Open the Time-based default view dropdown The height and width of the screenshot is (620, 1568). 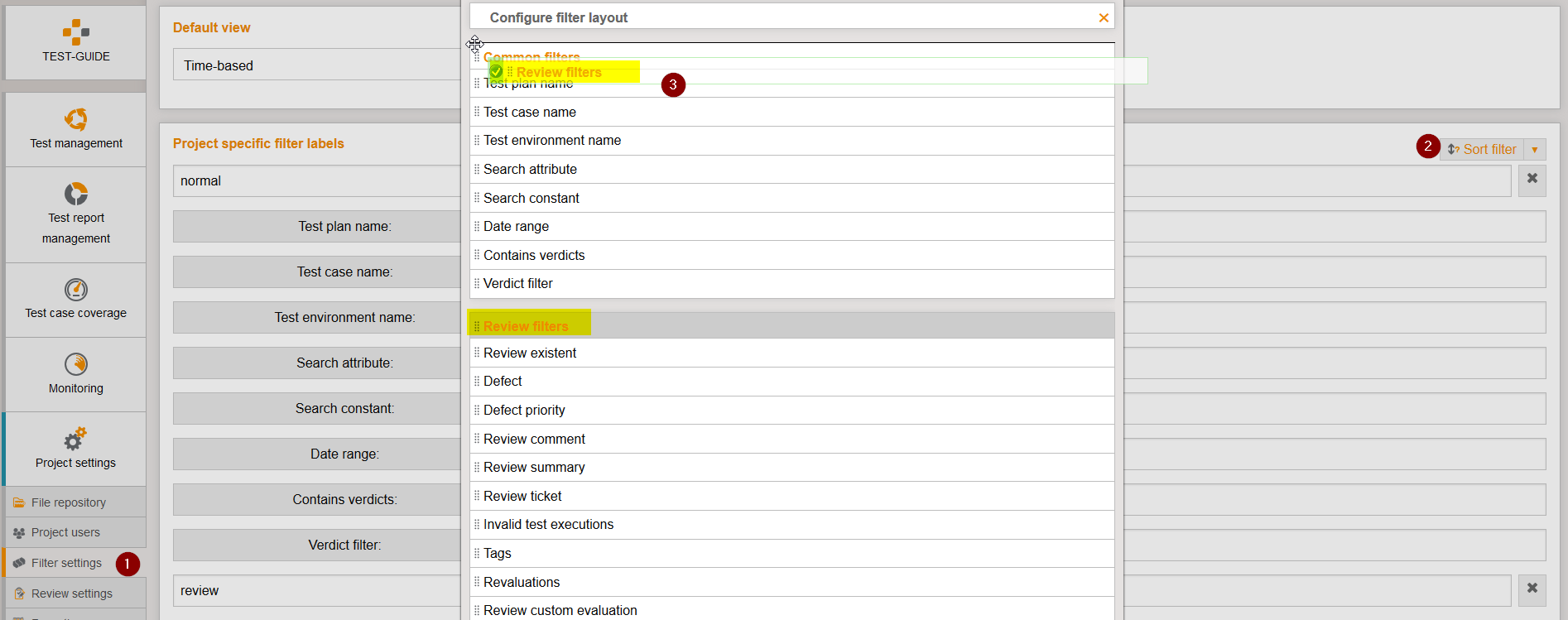coord(315,65)
